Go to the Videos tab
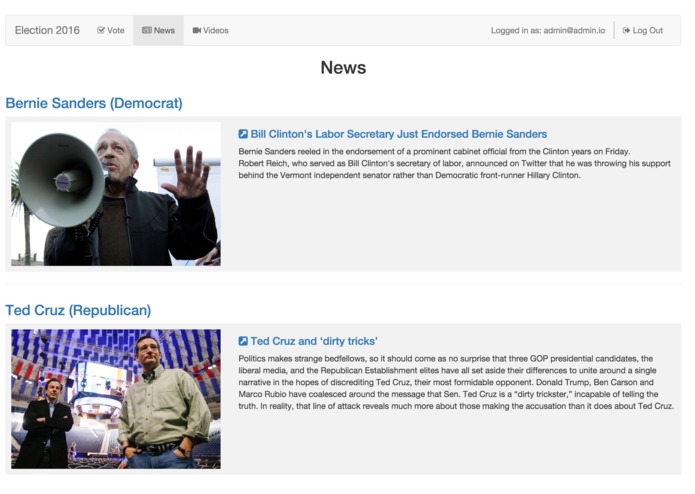 pos(211,31)
